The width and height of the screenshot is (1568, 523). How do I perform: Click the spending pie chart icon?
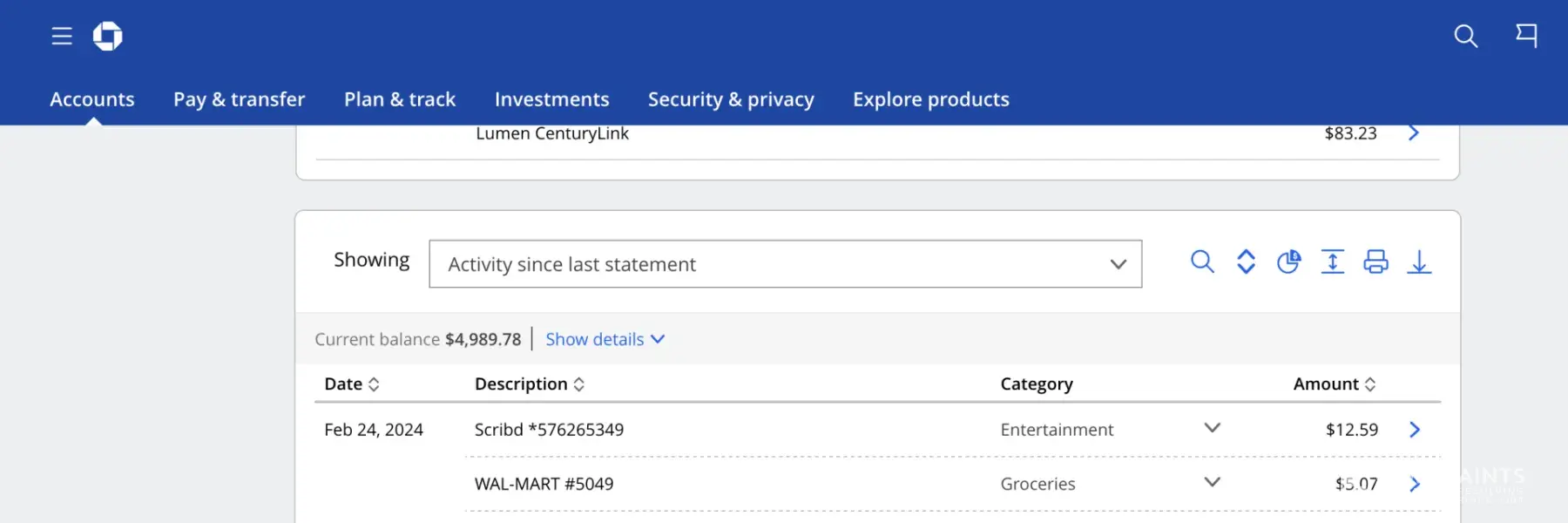1288,261
